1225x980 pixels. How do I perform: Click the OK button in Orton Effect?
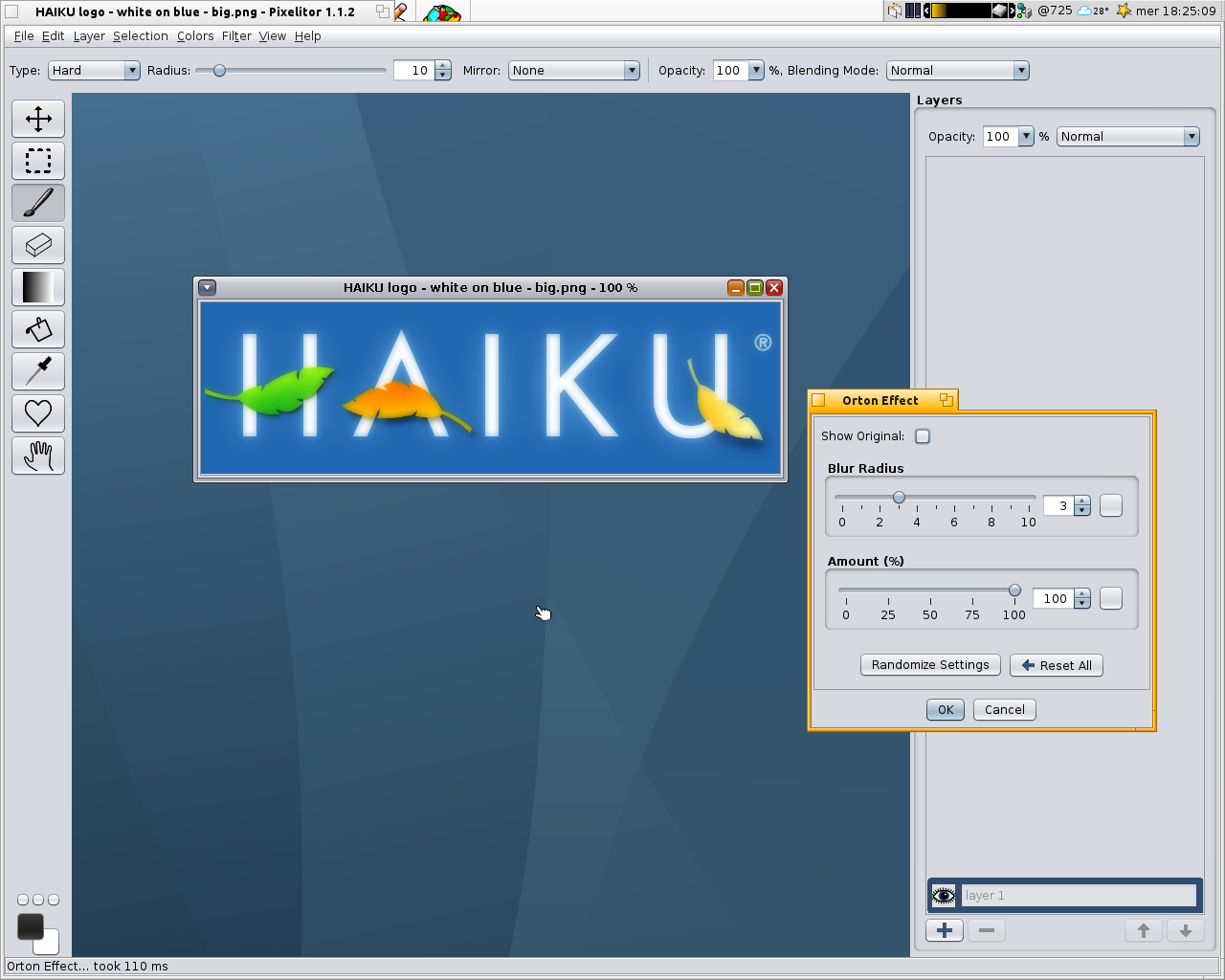946,710
